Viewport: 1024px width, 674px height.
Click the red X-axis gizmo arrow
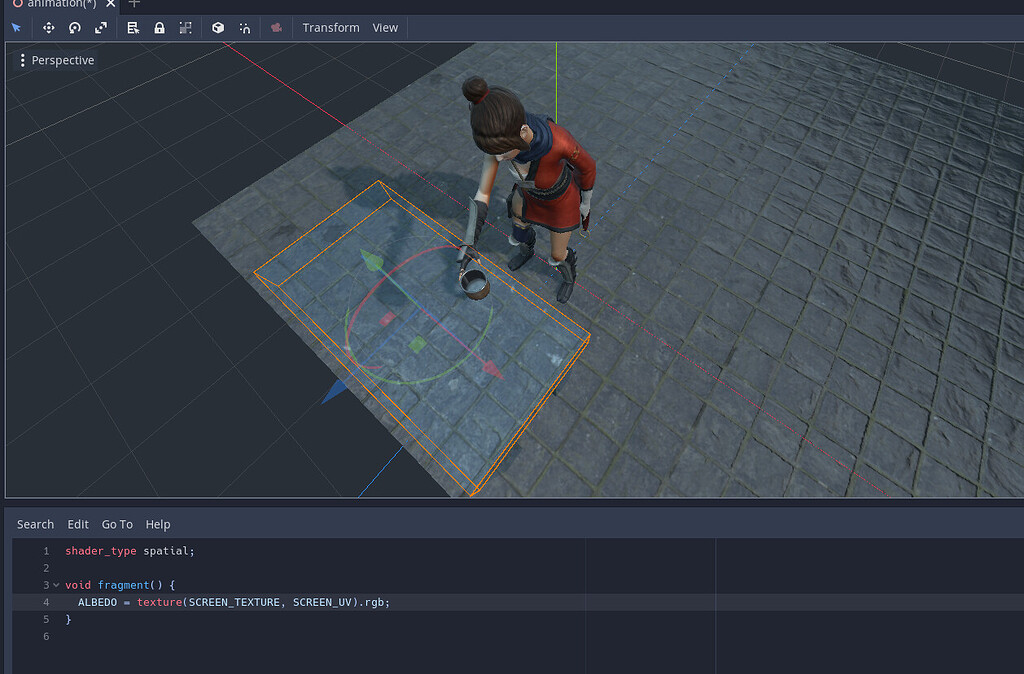pos(493,370)
